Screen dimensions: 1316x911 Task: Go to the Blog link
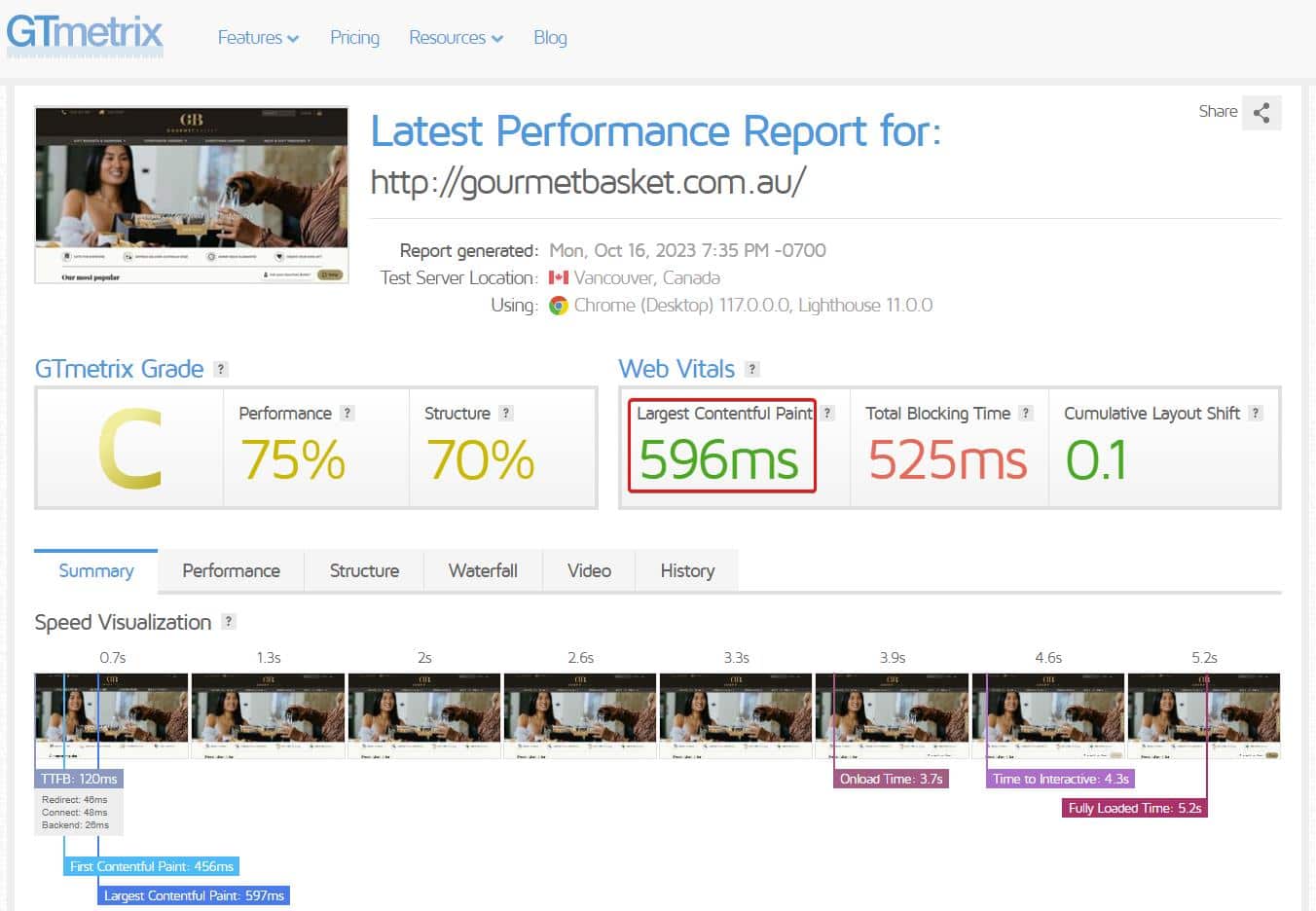click(x=550, y=38)
